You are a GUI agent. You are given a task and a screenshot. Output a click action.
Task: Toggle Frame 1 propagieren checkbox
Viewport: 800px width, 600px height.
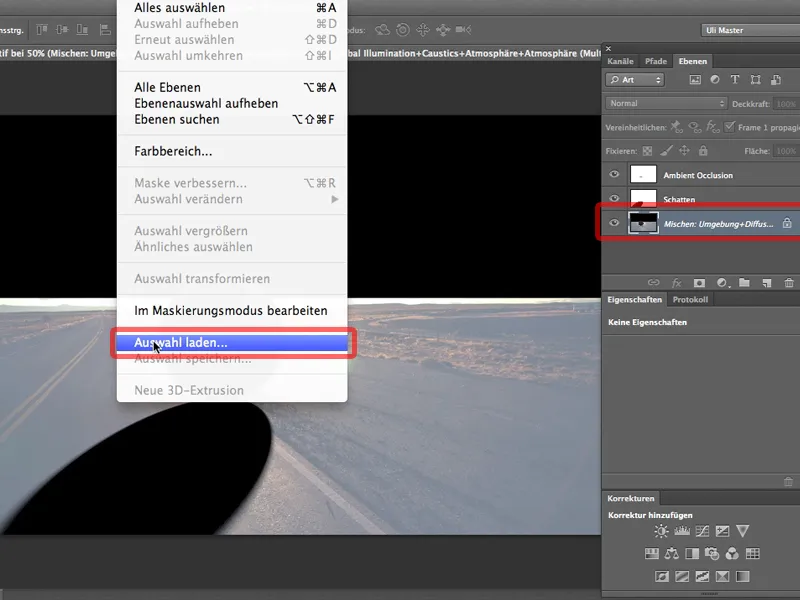coord(730,127)
